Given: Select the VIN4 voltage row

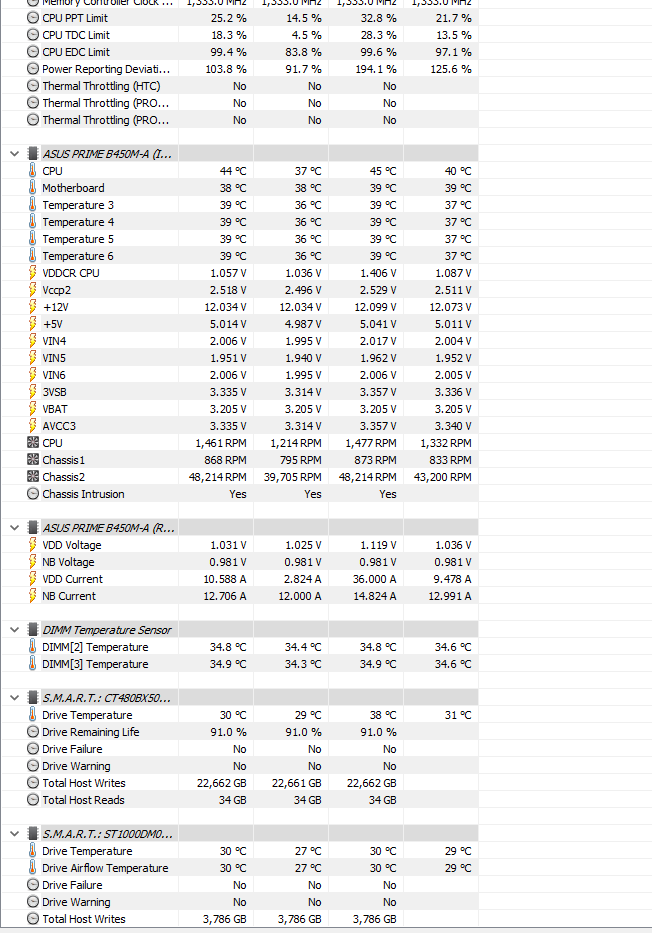Looking at the screenshot, I should point(239,341).
